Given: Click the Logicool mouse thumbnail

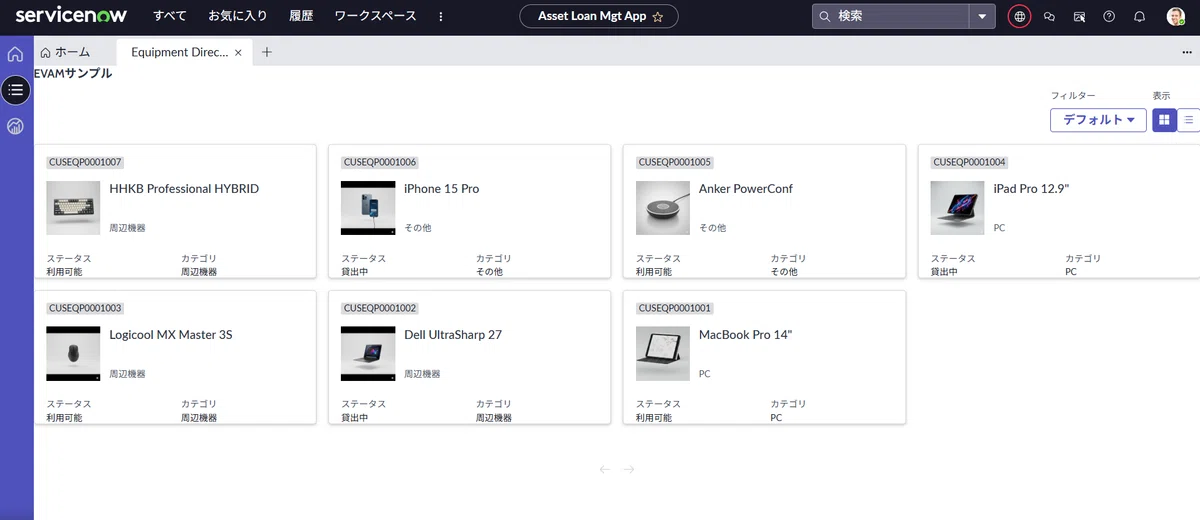Looking at the screenshot, I should coord(73,354).
